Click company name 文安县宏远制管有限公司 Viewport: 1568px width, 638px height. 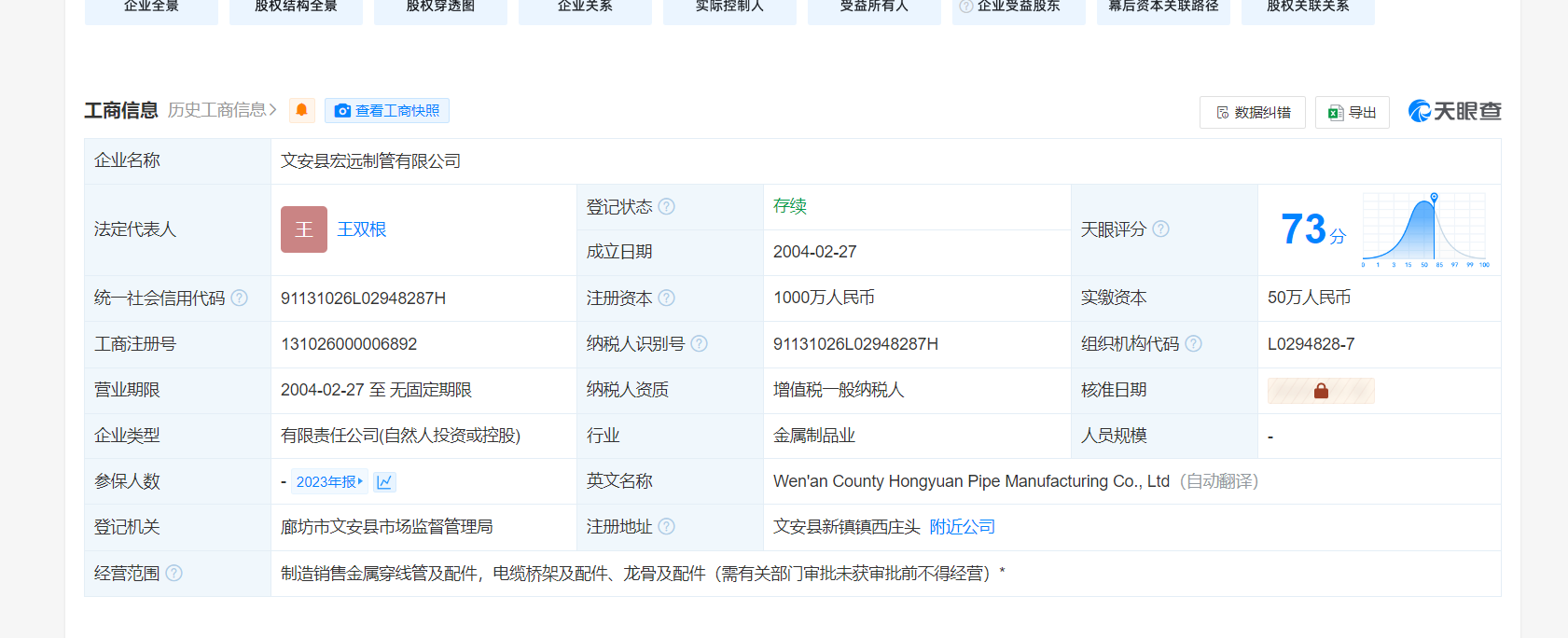(x=371, y=161)
